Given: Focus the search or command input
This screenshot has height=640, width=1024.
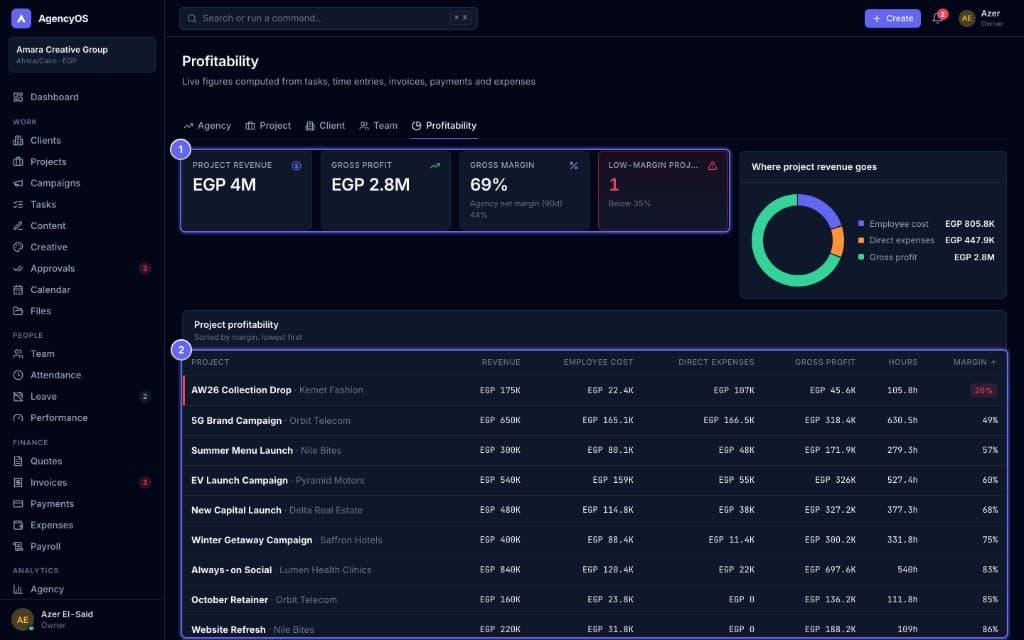Looking at the screenshot, I should pos(328,18).
